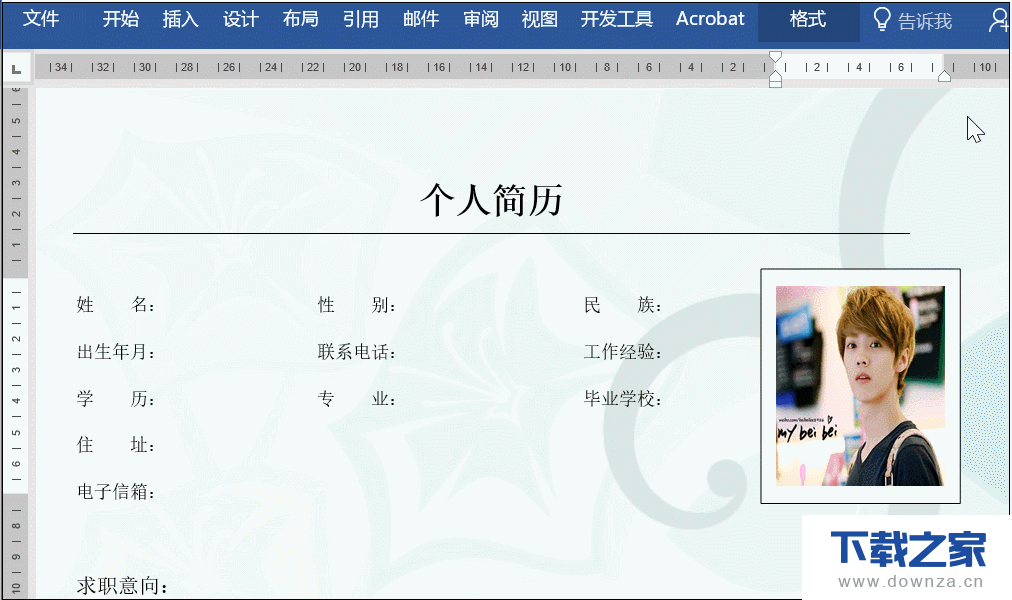The width and height of the screenshot is (1012, 600).
Task: Open the 格式 picture tools tab
Action: pos(808,20)
